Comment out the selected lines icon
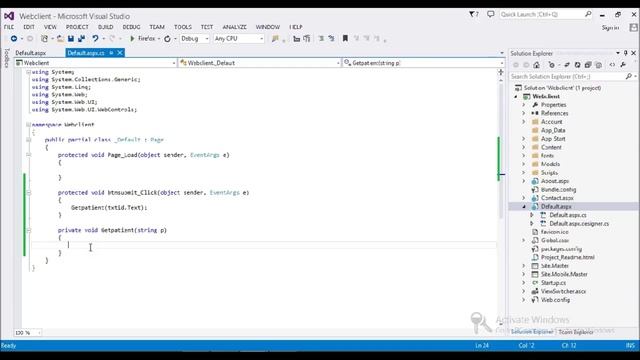Screen dimensions: 640x360 pos(321,38)
